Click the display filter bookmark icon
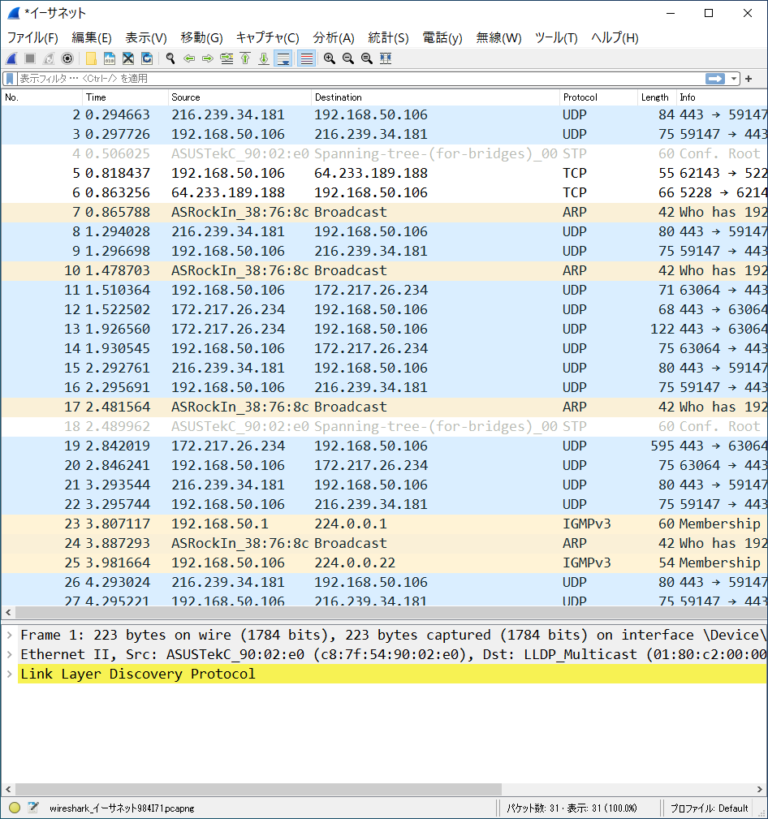 pos(10,78)
